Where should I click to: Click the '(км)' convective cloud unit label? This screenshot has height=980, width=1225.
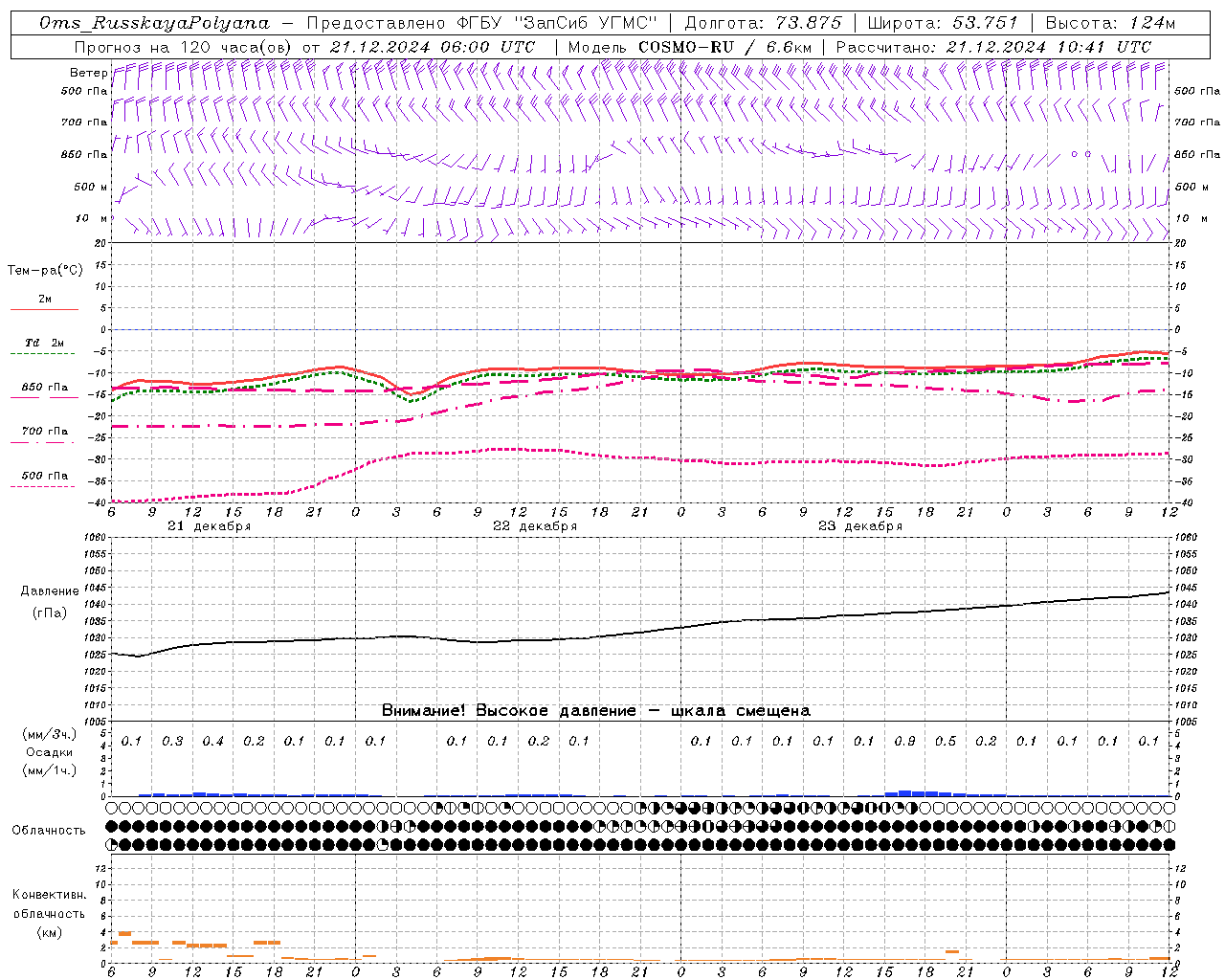pos(49,932)
